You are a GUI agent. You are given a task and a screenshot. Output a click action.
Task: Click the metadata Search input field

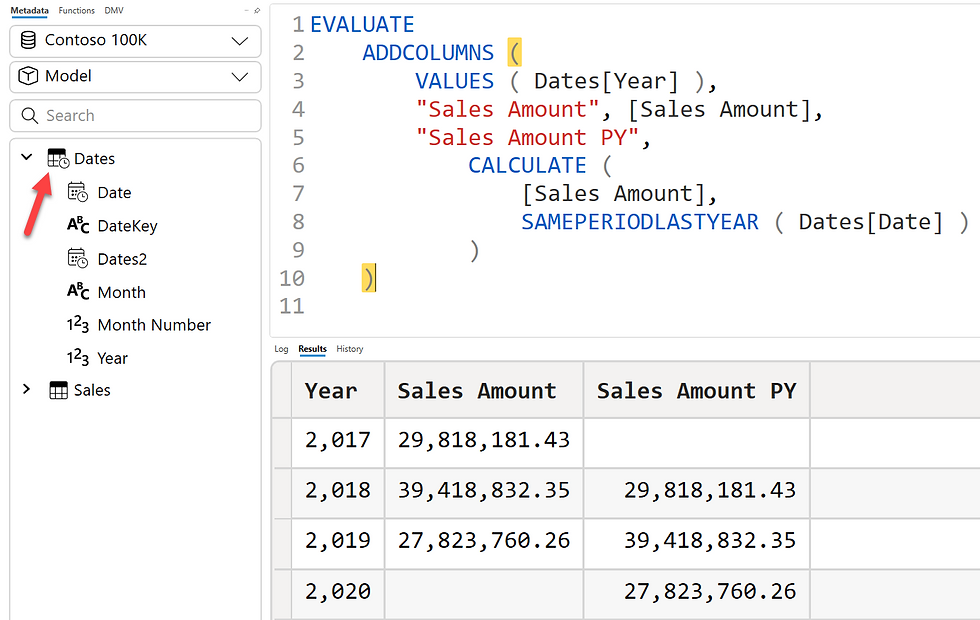135,116
